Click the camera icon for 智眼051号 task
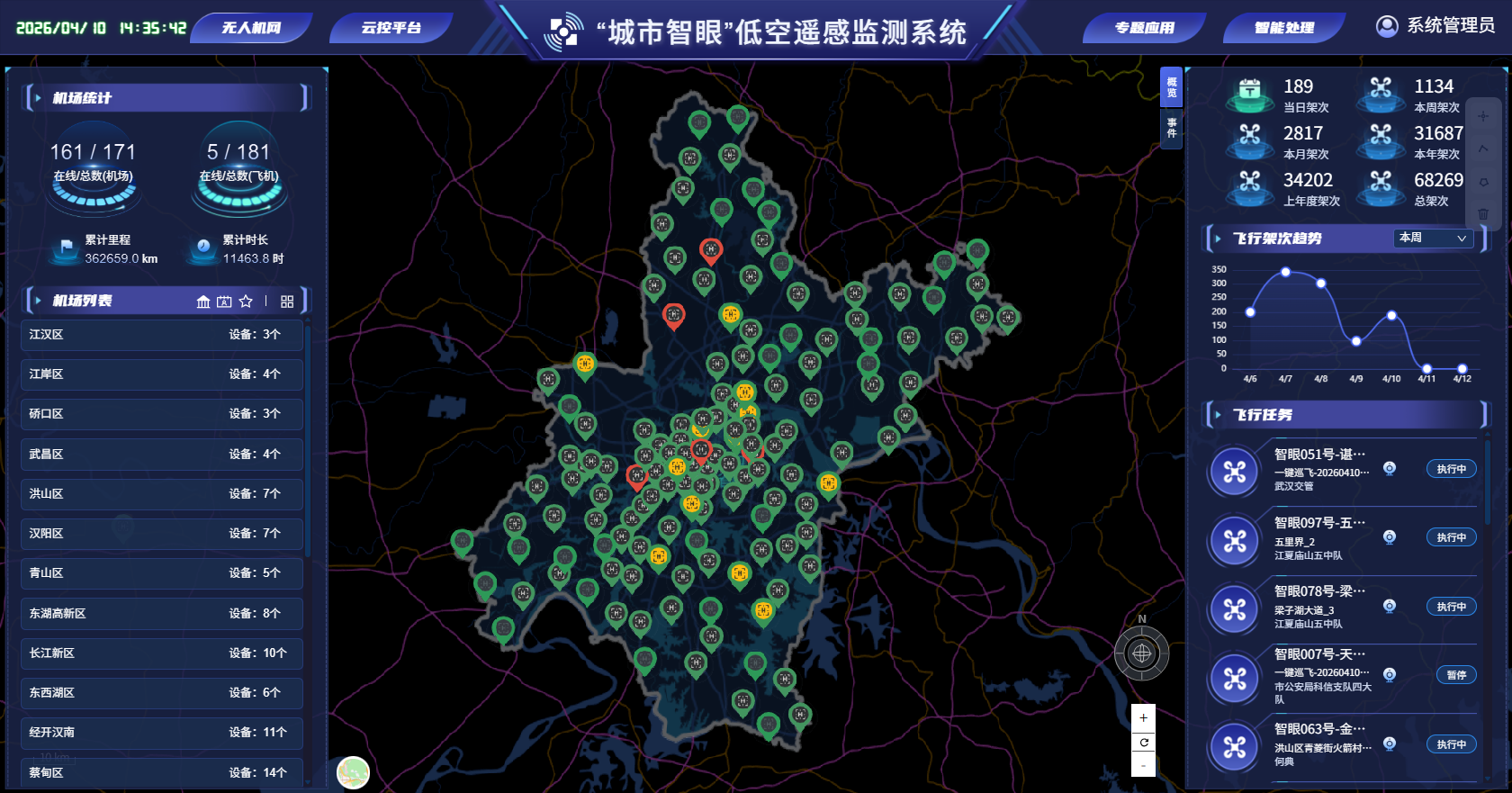The width and height of the screenshot is (1512, 793). click(1390, 468)
